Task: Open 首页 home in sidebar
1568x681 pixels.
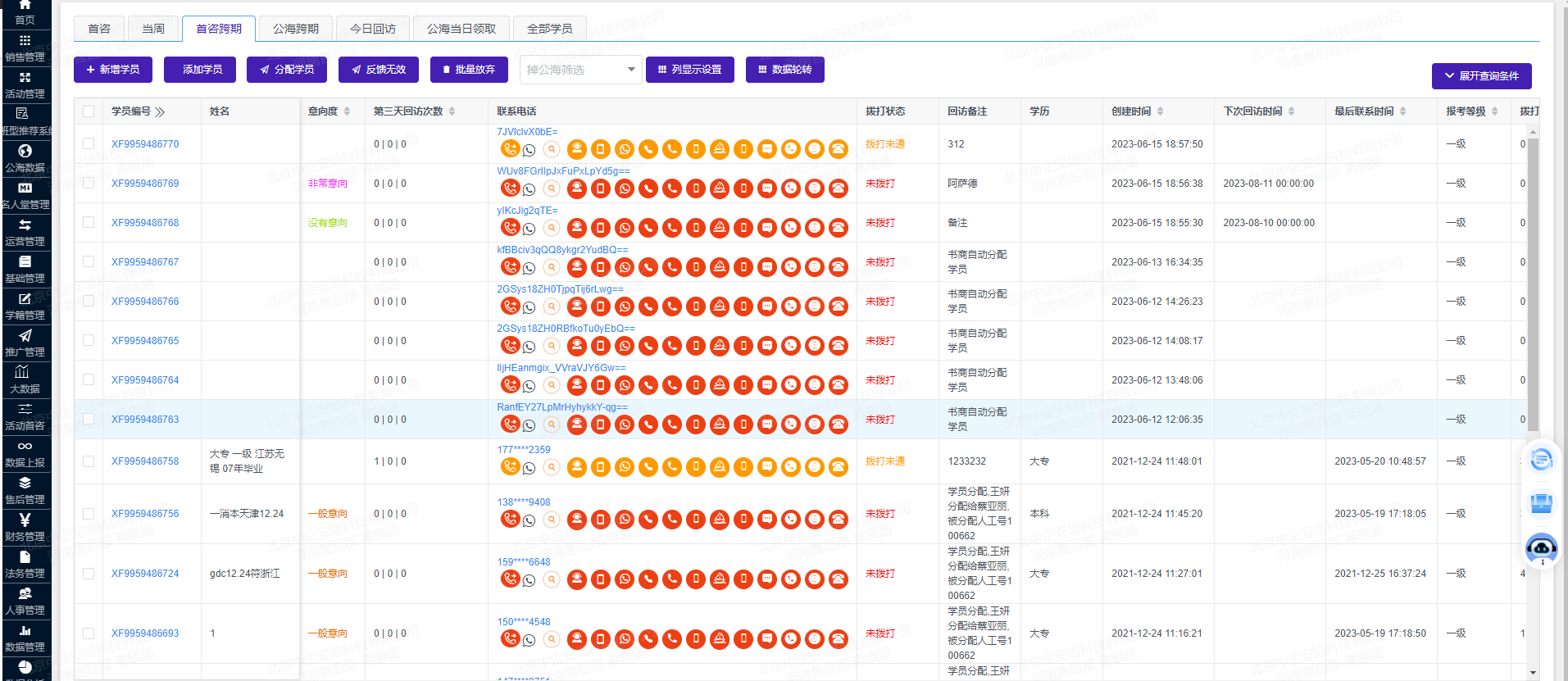Action: point(25,13)
